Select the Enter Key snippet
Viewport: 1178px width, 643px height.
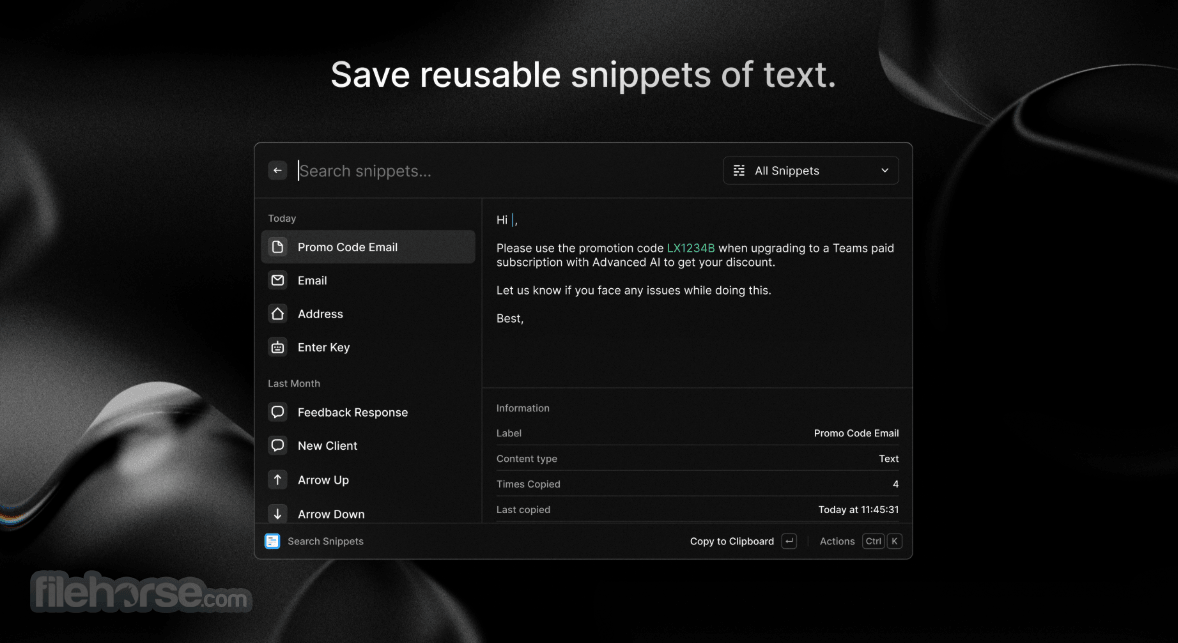[x=368, y=347]
